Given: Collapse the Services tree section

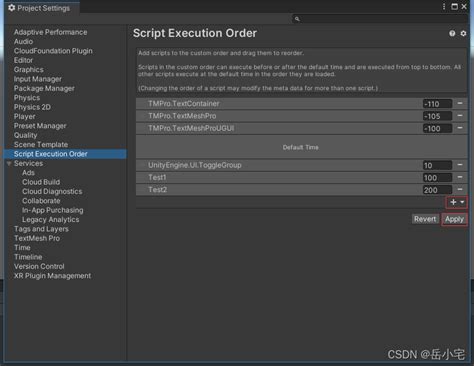Looking at the screenshot, I should tap(9, 164).
